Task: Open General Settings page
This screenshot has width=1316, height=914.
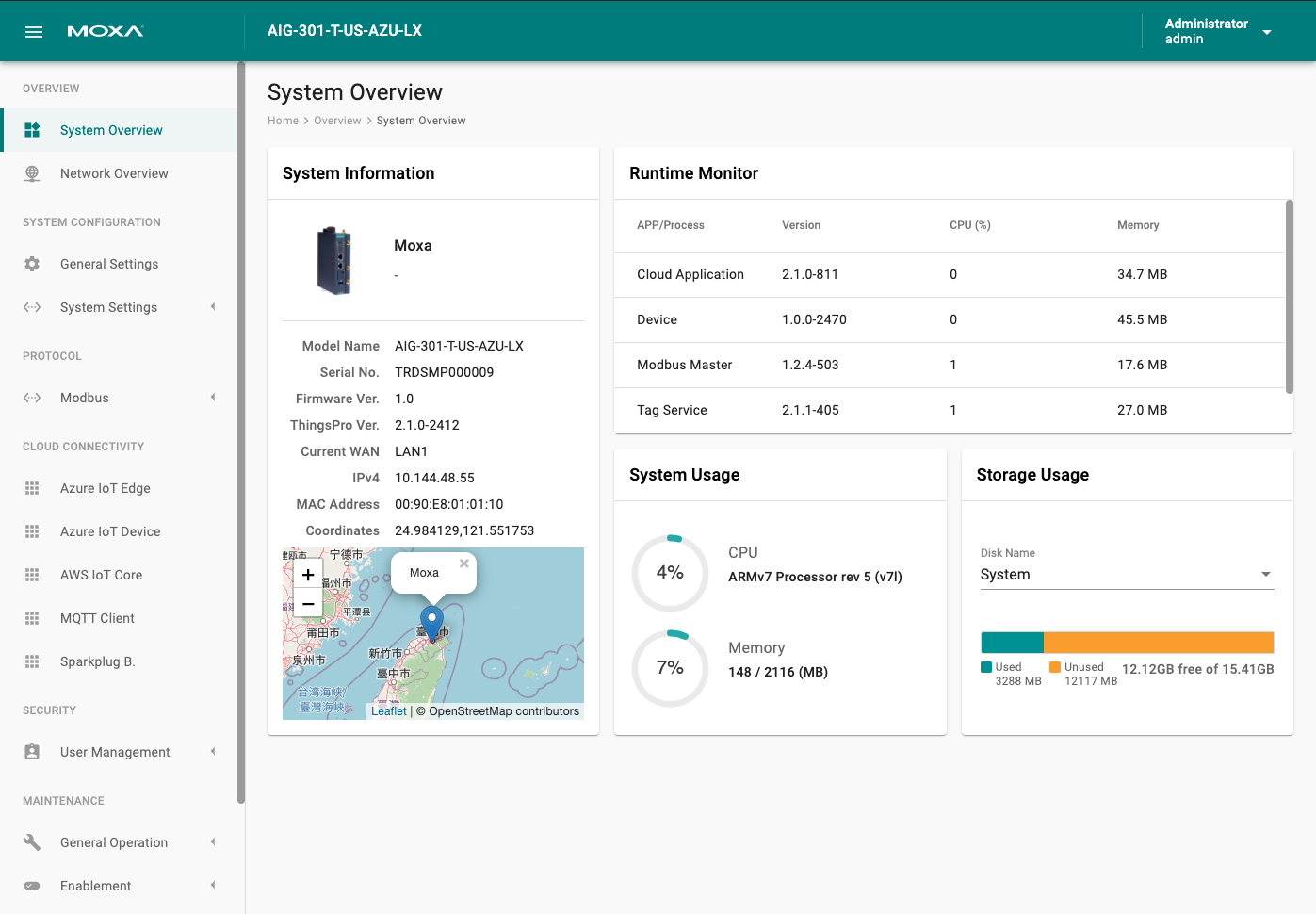Action: tap(119, 264)
